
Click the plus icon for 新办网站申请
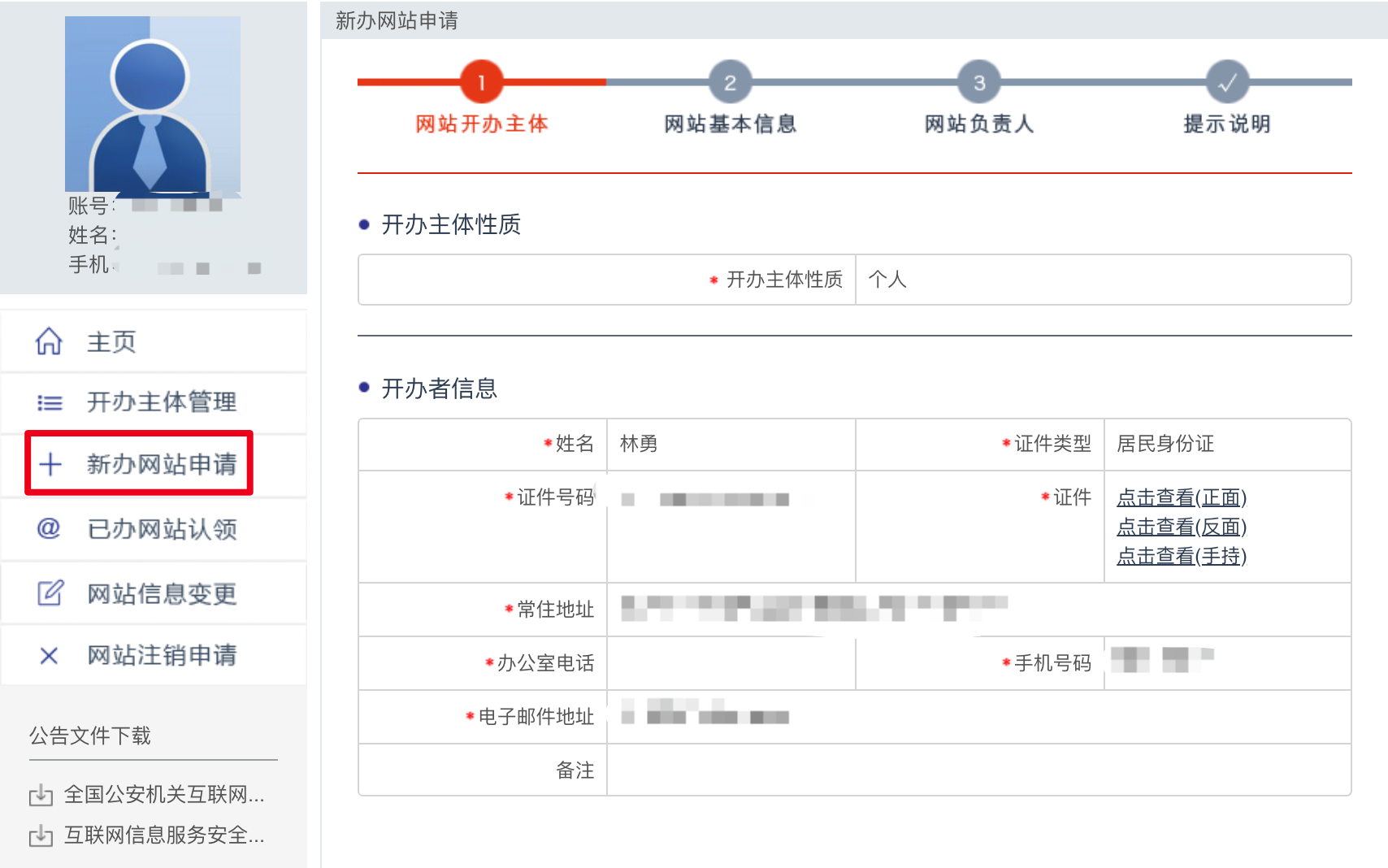[x=50, y=464]
